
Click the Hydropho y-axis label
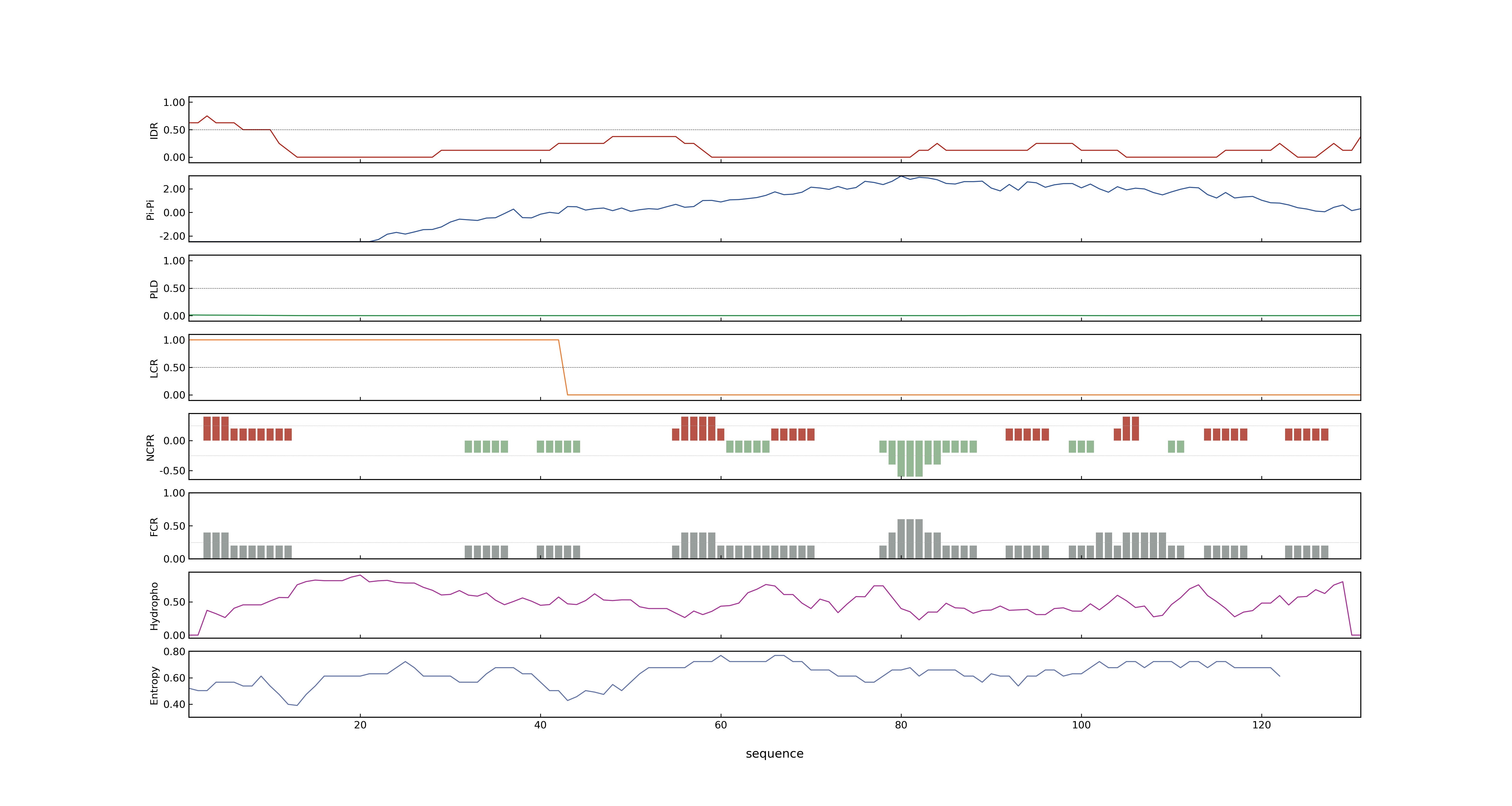(154, 606)
